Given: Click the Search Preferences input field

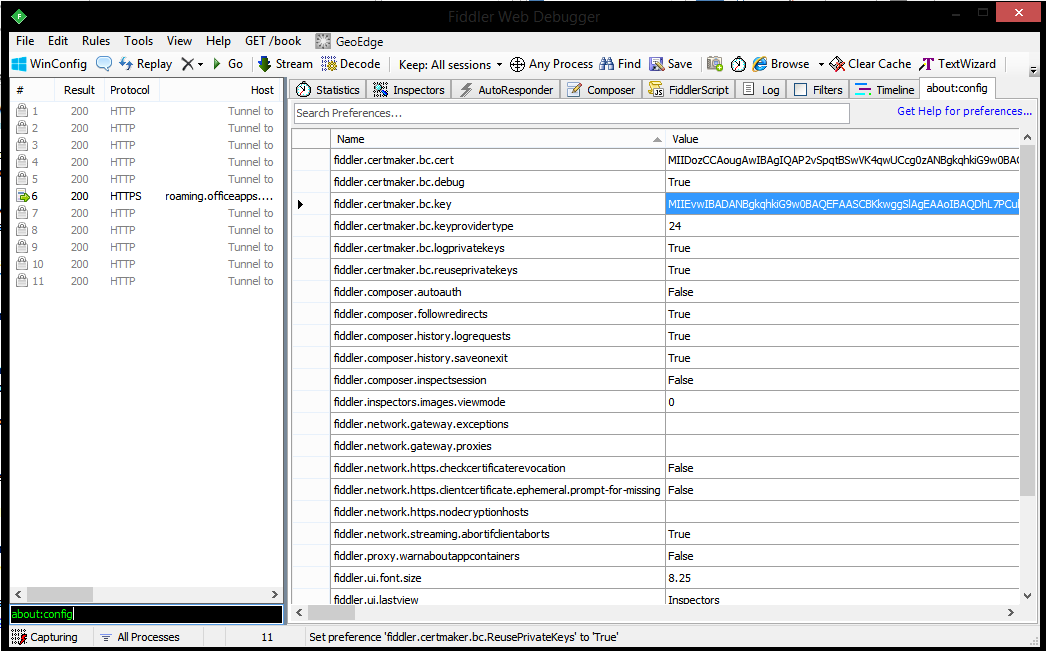Looking at the screenshot, I should pos(572,113).
